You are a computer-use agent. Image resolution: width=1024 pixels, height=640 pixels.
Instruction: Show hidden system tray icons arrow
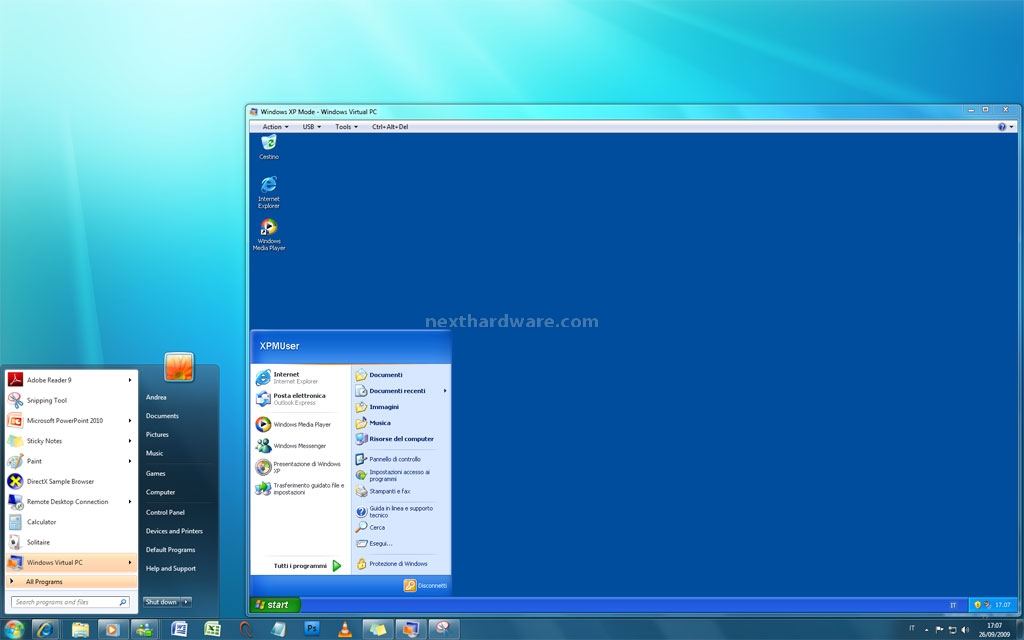tap(926, 630)
